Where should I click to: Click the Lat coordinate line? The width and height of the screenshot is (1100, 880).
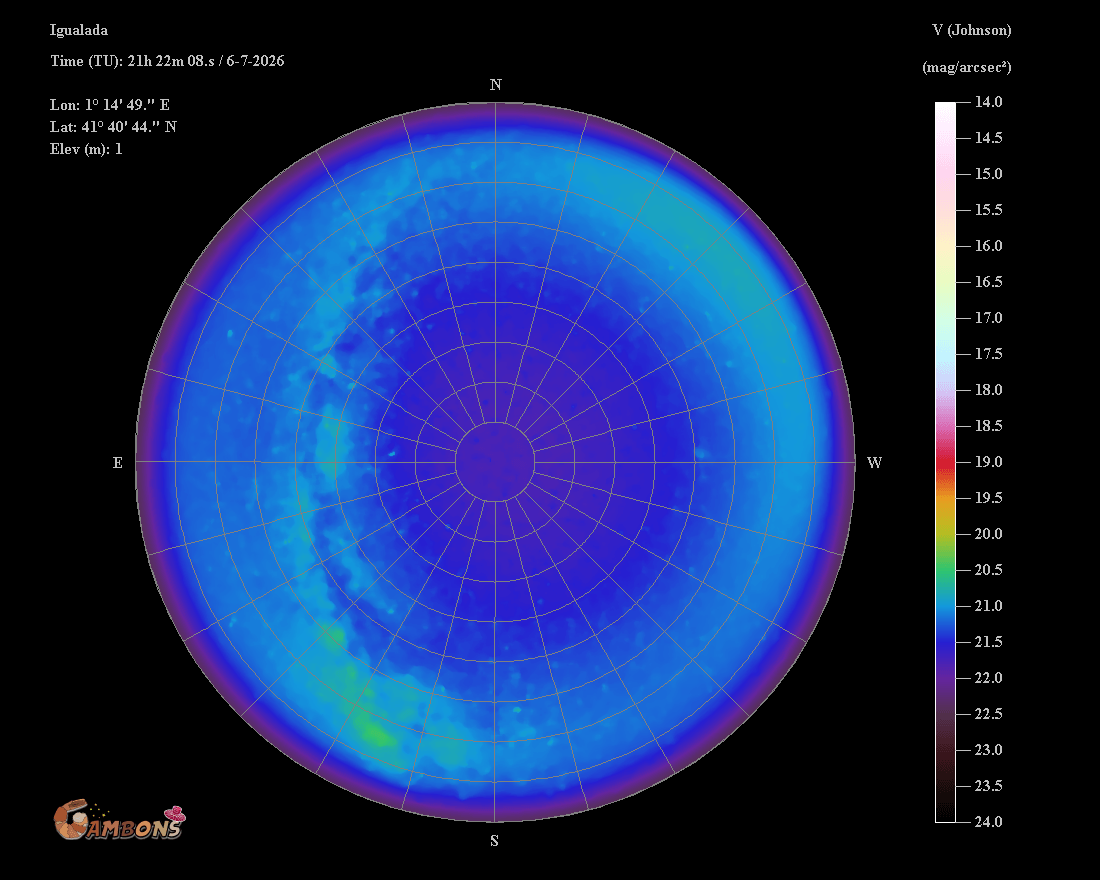point(113,127)
